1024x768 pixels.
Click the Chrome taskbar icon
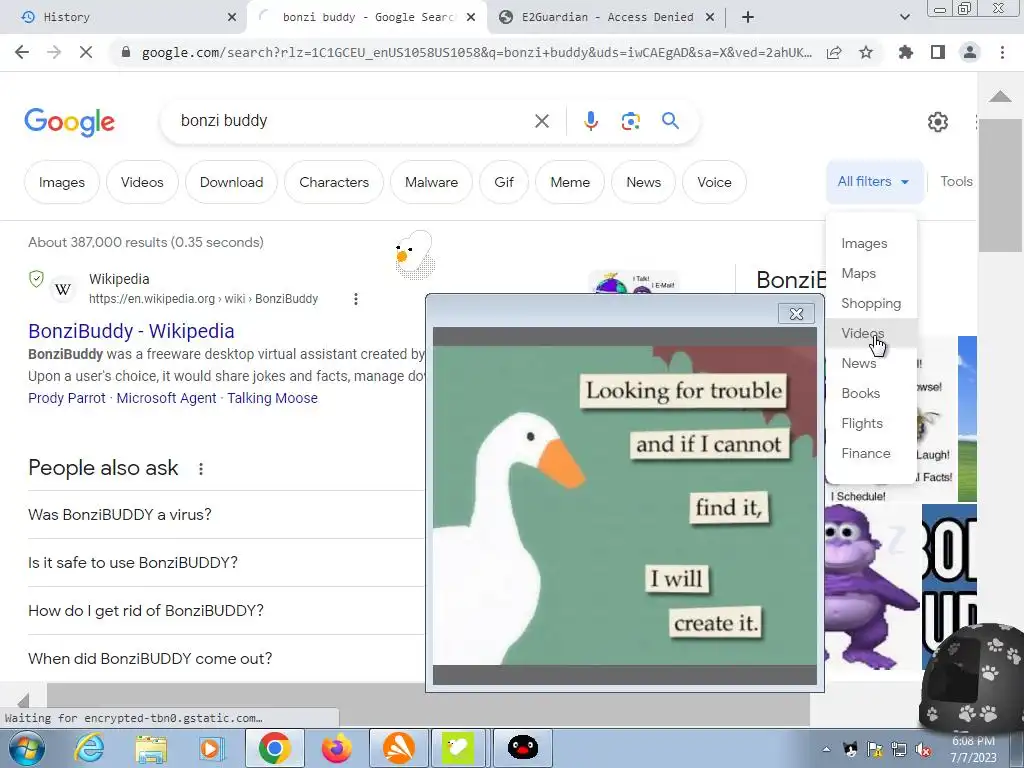coord(274,748)
